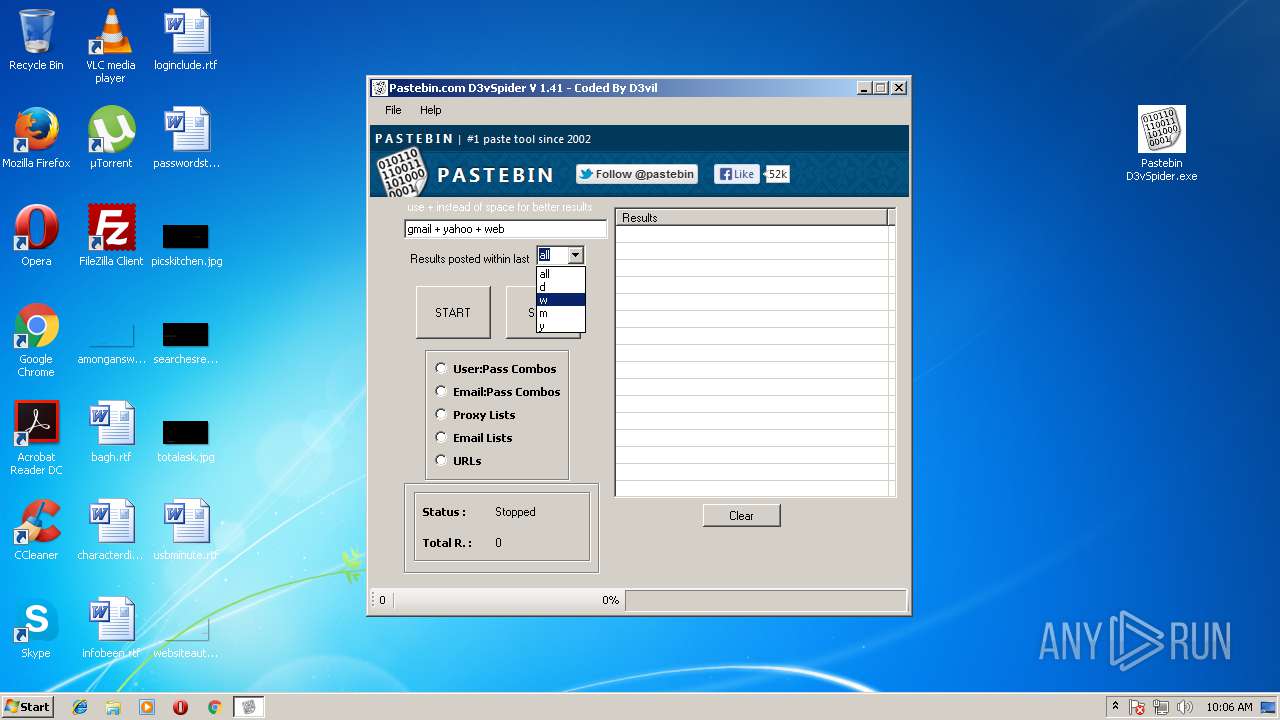This screenshot has width=1280, height=720.
Task: Select Email Lists radio option
Action: point(474,438)
